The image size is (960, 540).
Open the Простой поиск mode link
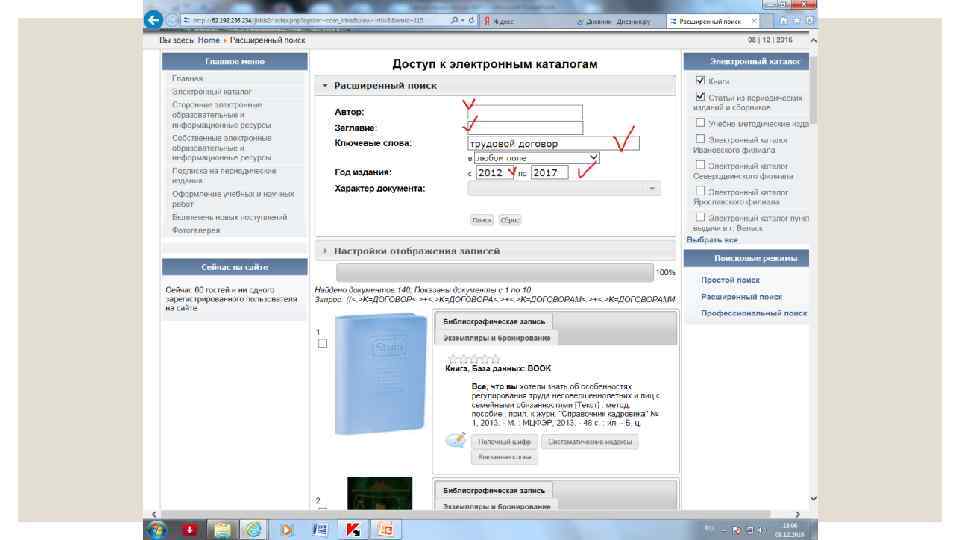coord(730,280)
